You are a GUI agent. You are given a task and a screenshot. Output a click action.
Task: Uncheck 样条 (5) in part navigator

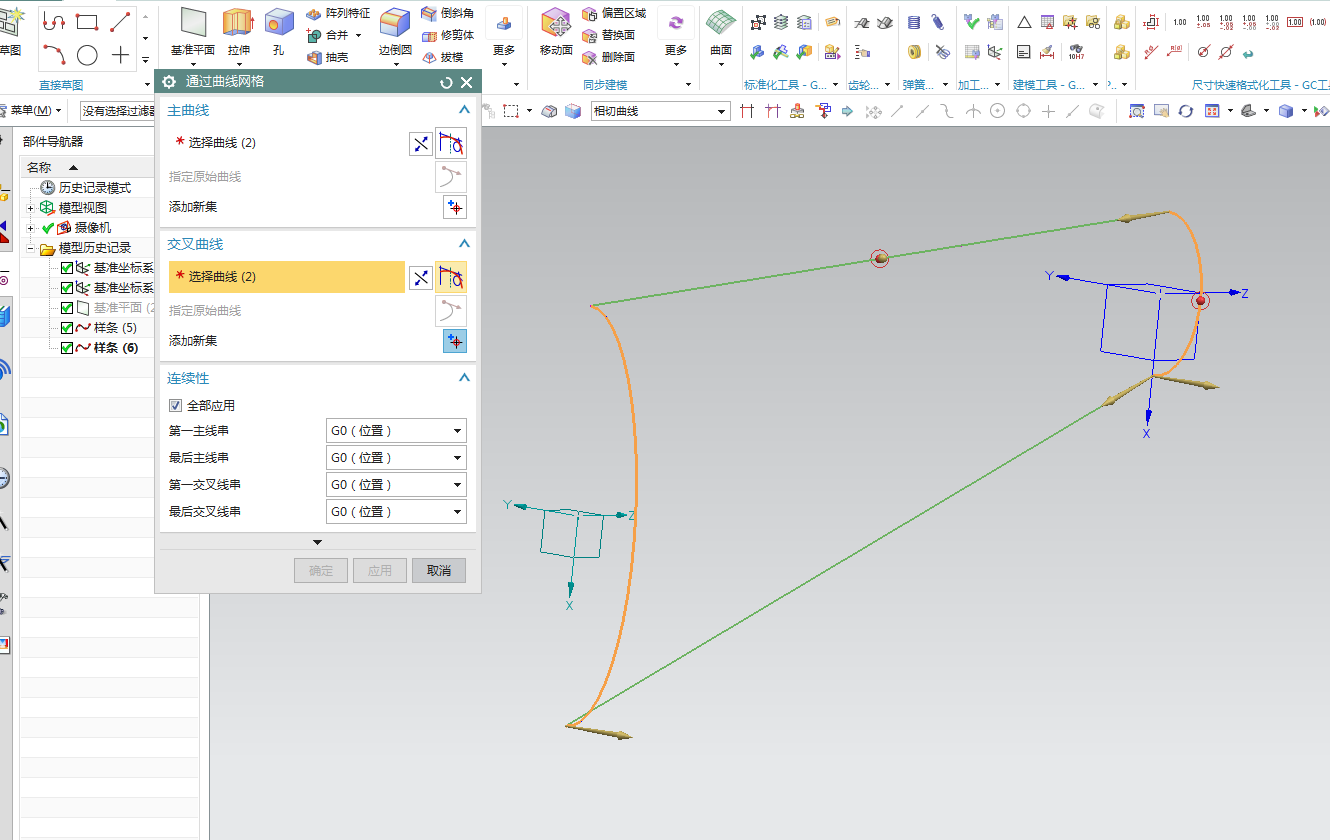point(67,328)
